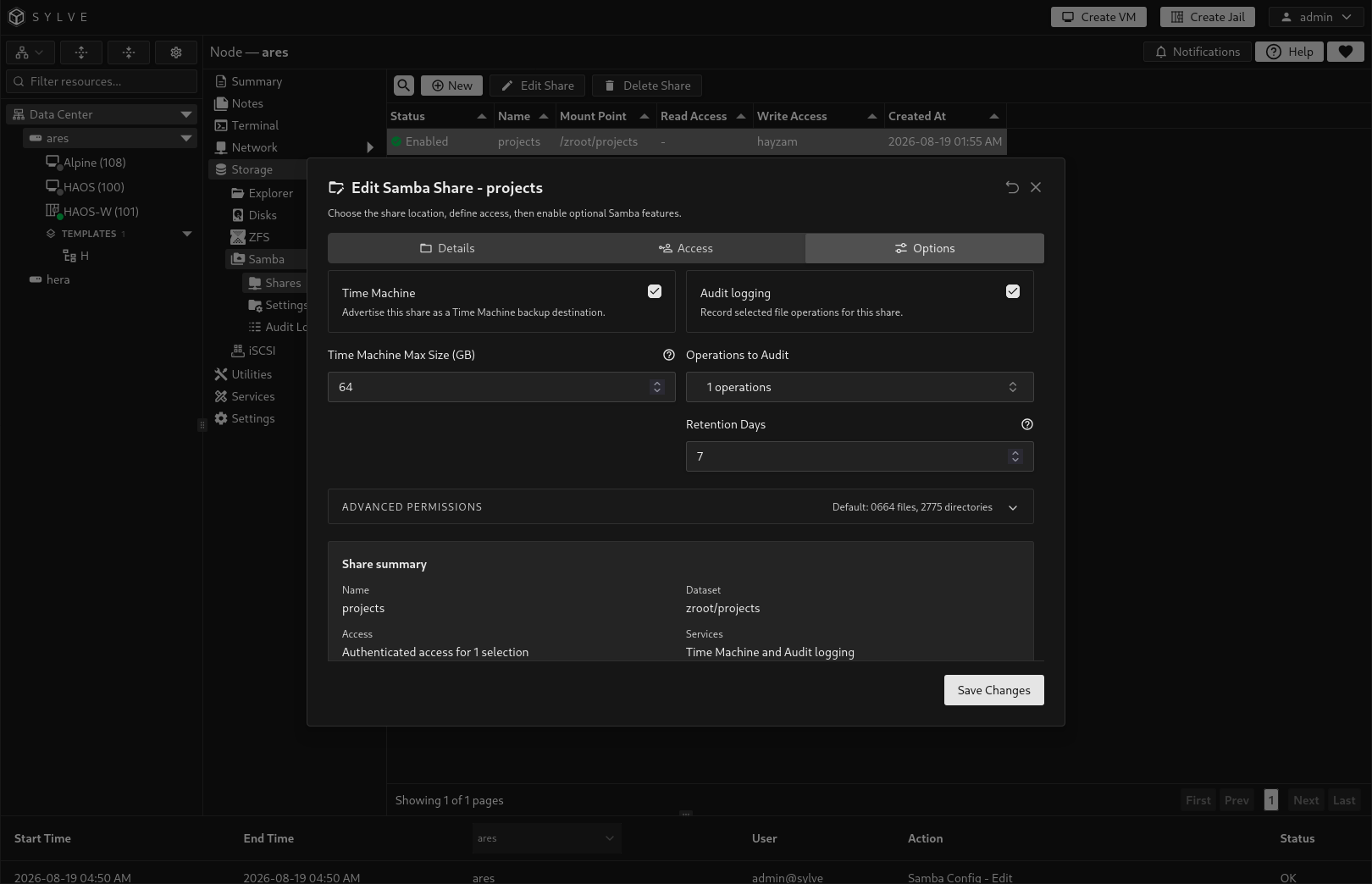Select the projects share row

coord(696,141)
